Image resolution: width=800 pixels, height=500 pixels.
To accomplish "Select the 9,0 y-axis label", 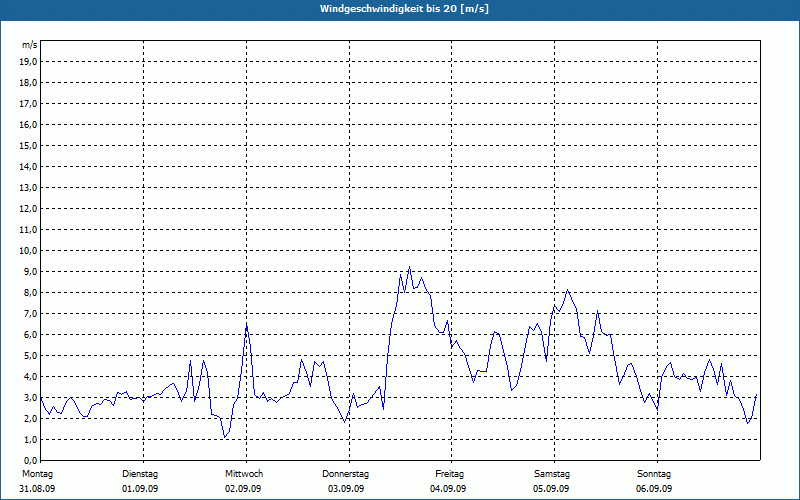I will pyautogui.click(x=29, y=271).
